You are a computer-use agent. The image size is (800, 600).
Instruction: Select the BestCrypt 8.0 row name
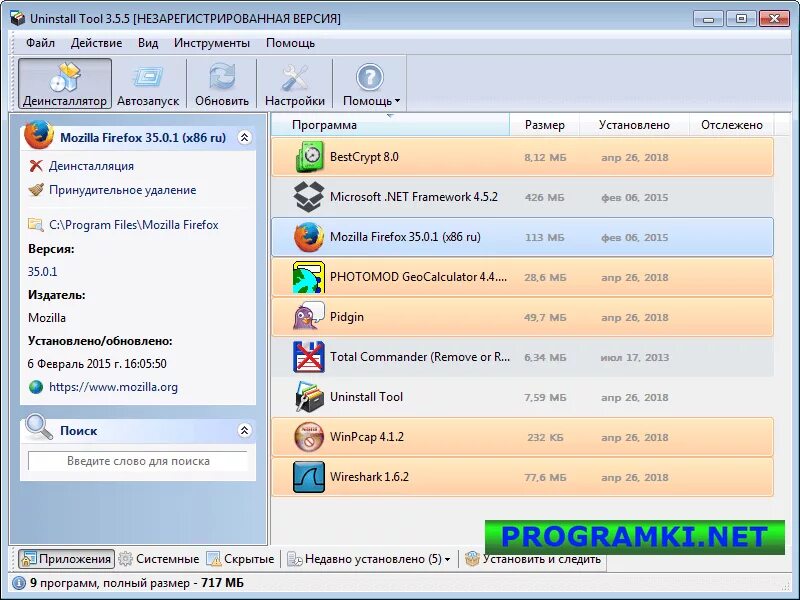click(x=364, y=157)
